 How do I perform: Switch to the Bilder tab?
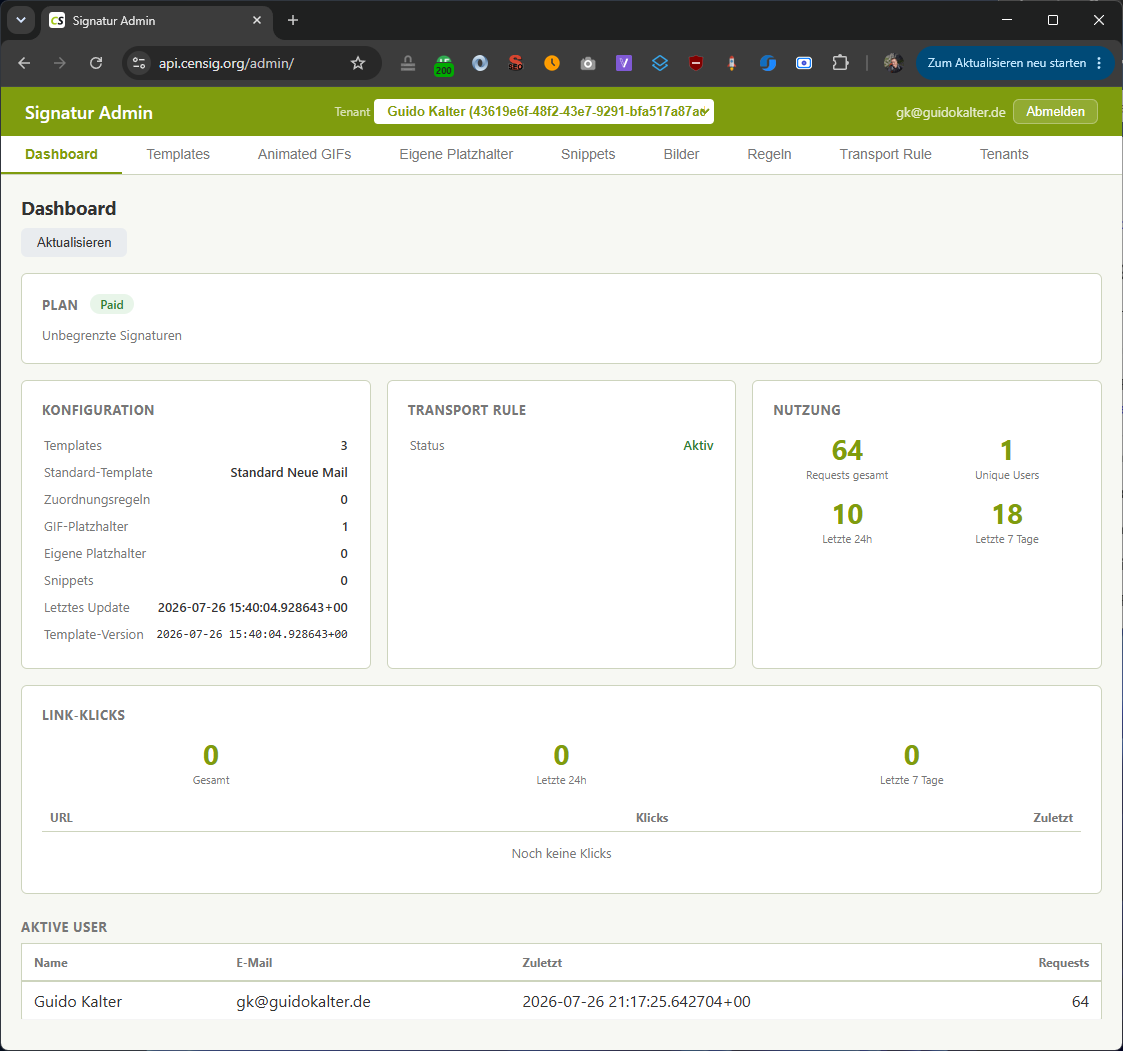681,154
